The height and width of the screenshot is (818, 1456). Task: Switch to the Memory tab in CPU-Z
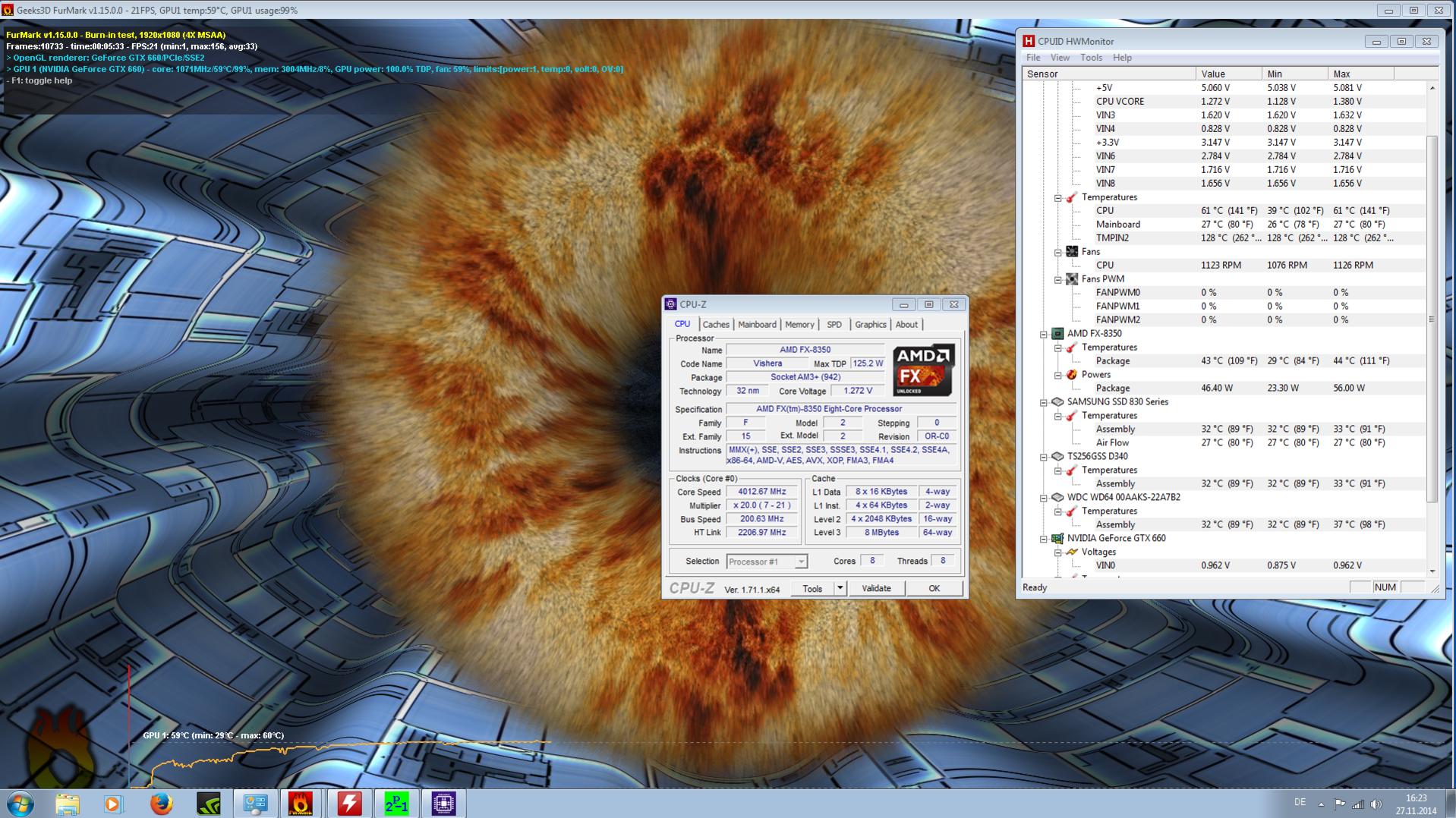pyautogui.click(x=799, y=325)
